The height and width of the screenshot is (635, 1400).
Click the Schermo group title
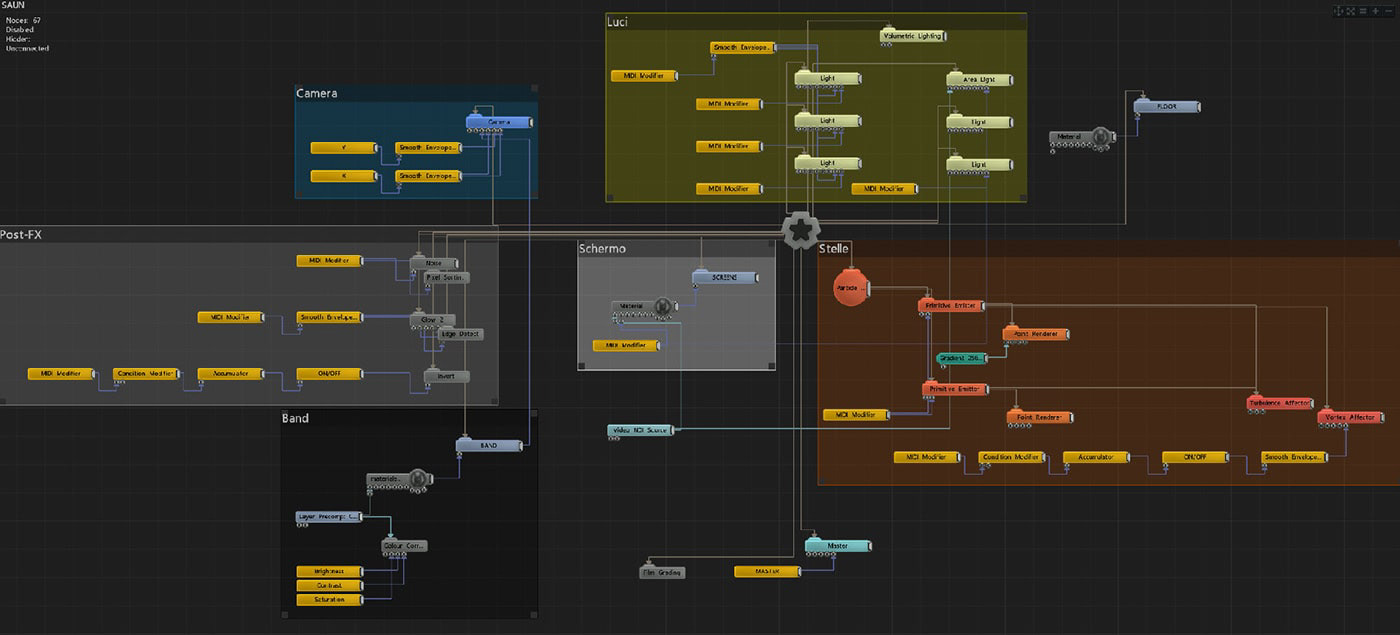[x=602, y=248]
